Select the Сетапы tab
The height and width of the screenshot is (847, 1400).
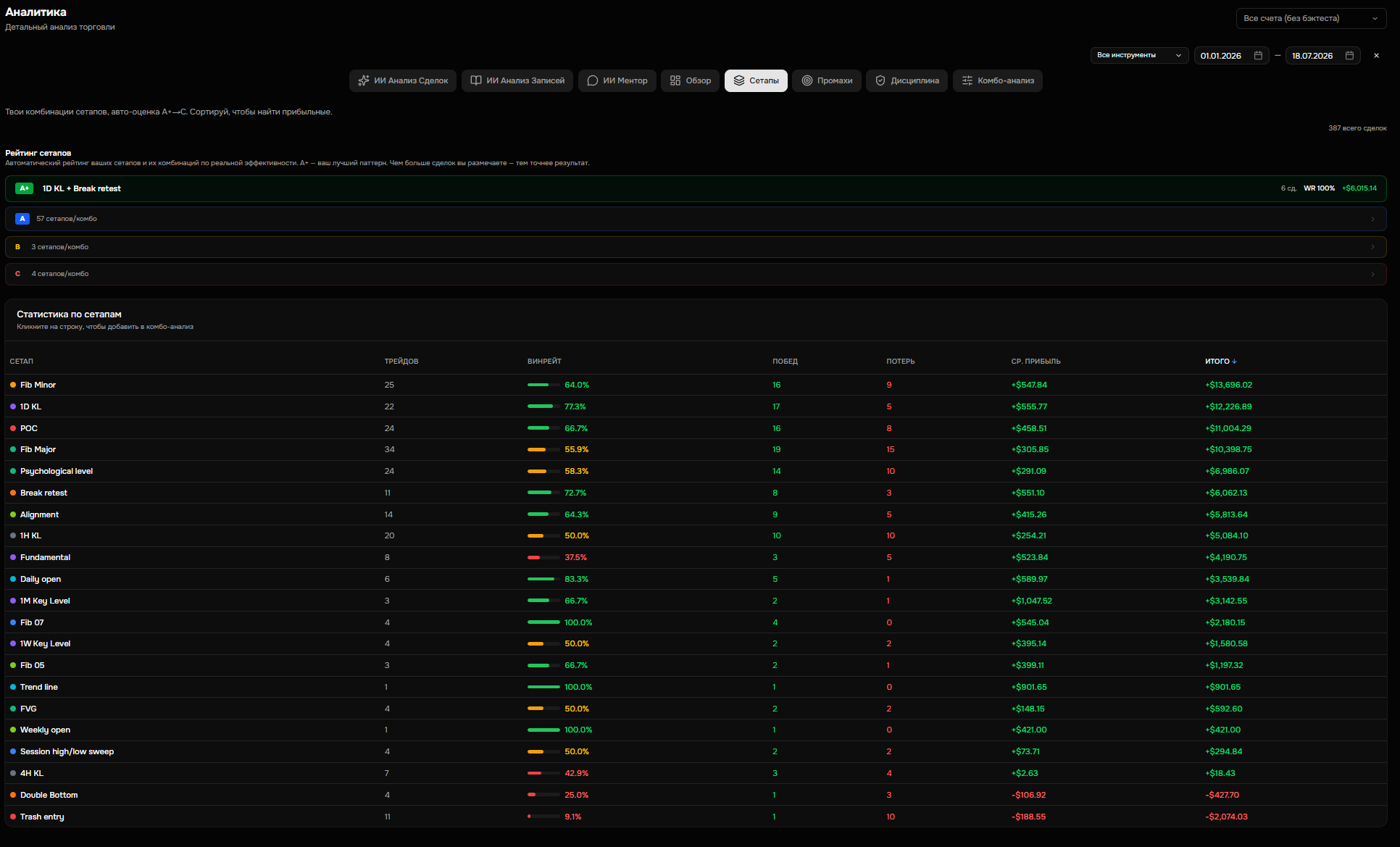coord(756,80)
